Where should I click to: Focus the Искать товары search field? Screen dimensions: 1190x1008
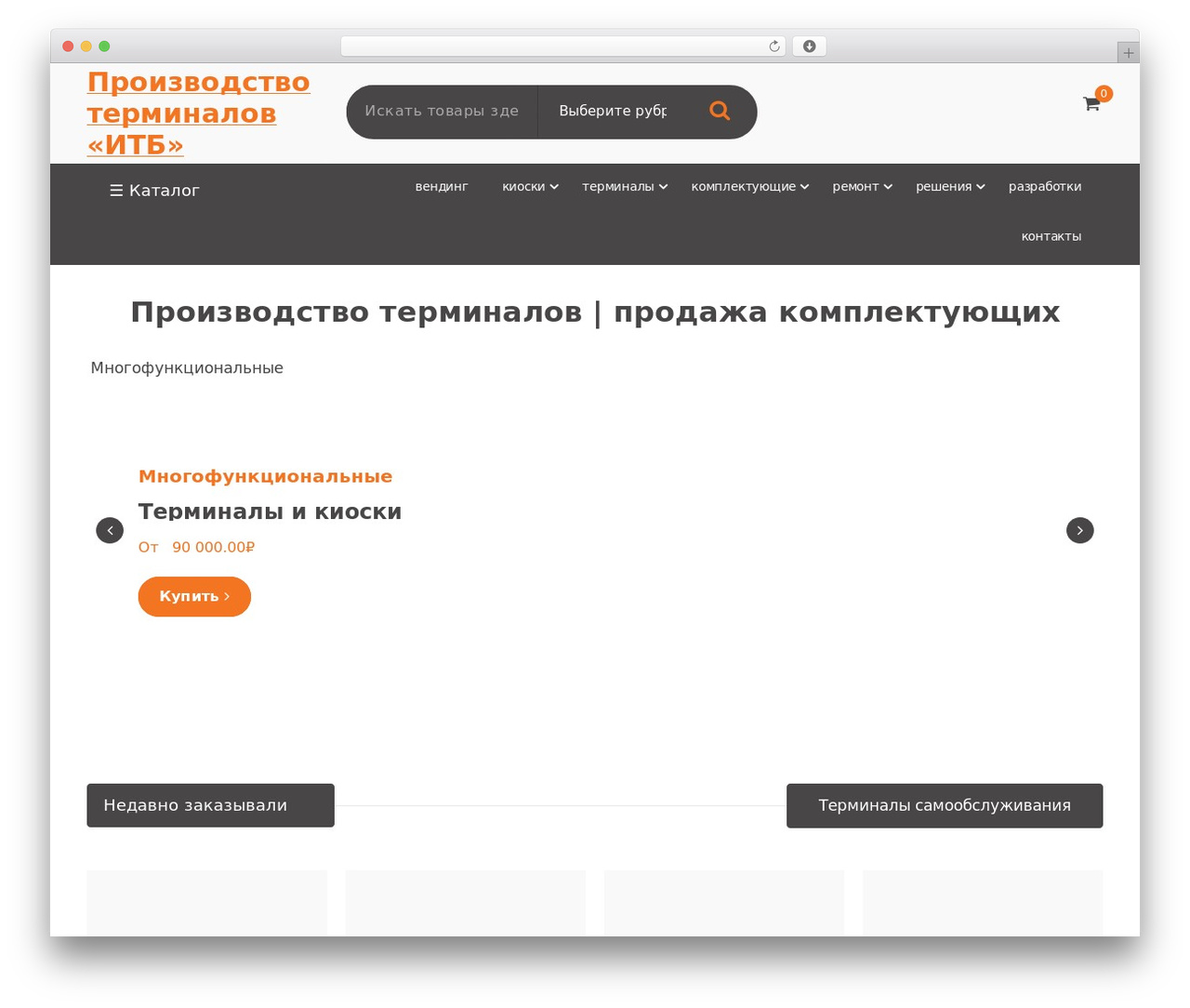click(x=443, y=111)
